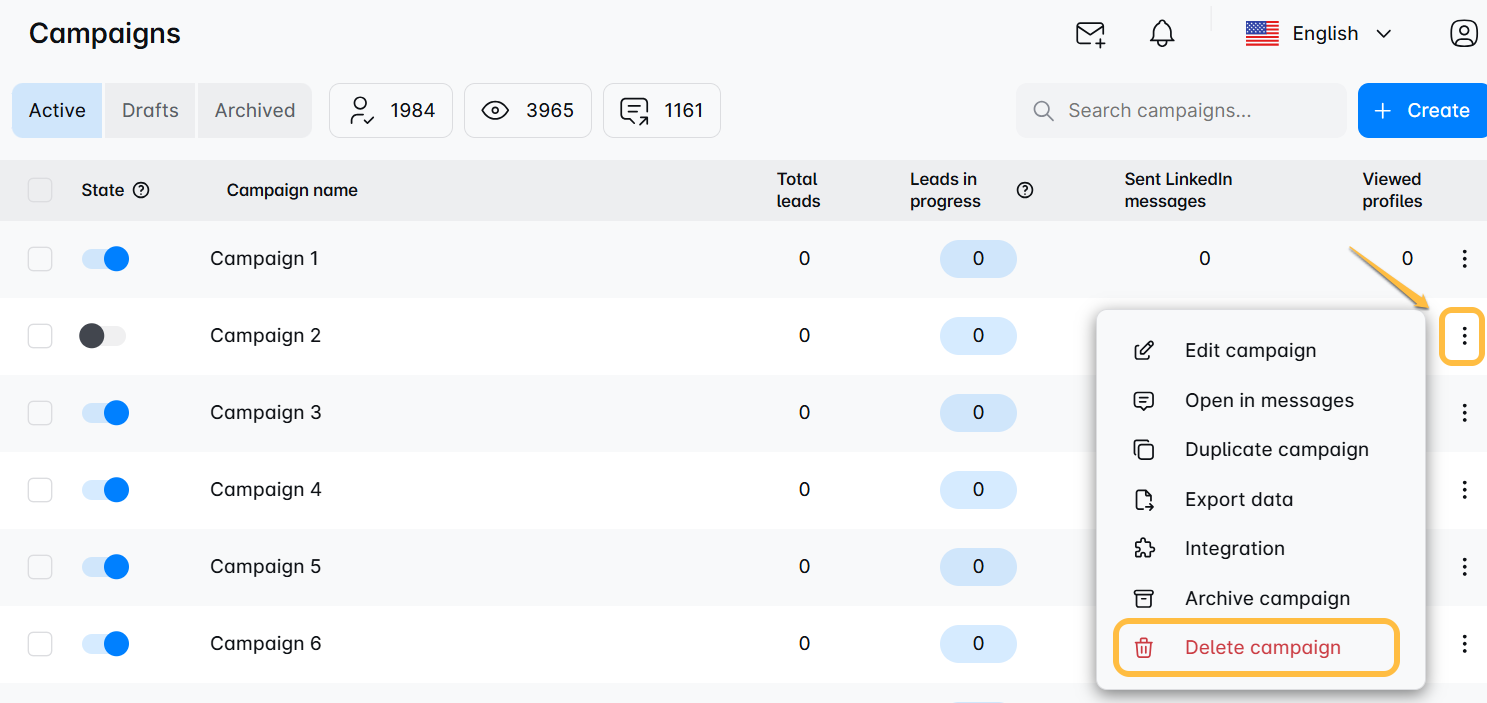Enable Campaign 2 state switch
The image size is (1487, 703).
[103, 336]
